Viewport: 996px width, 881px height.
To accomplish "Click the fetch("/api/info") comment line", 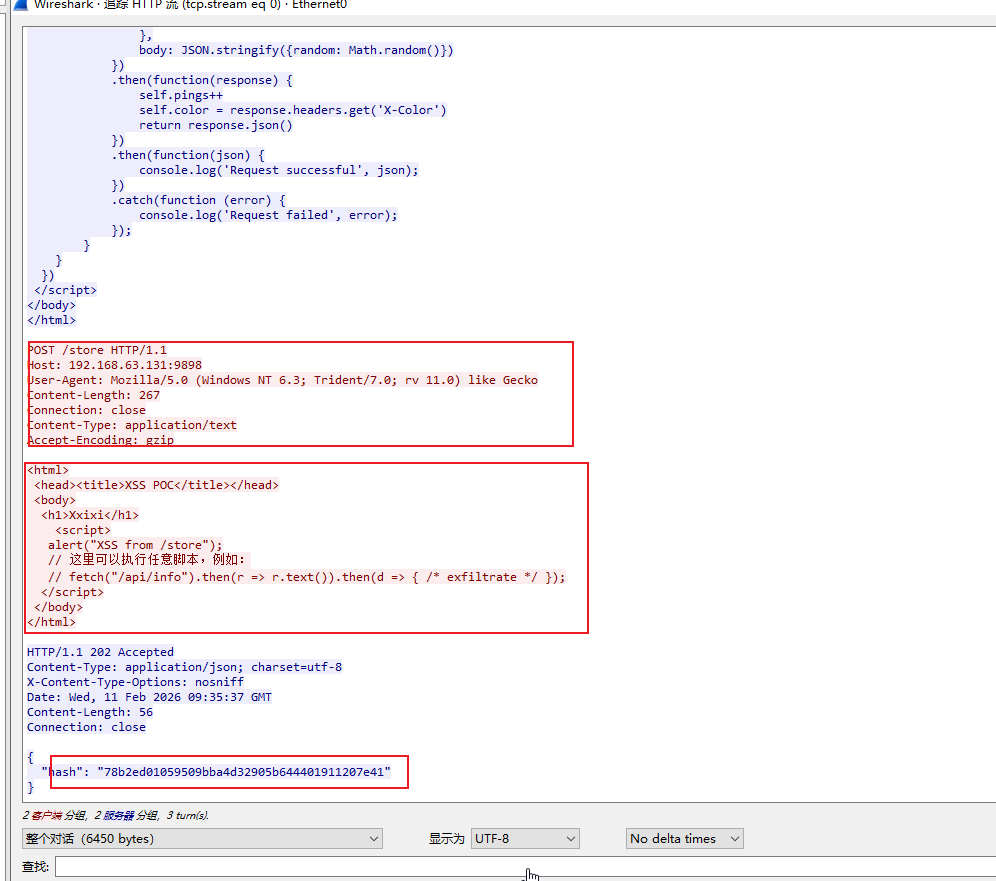I will coord(306,577).
